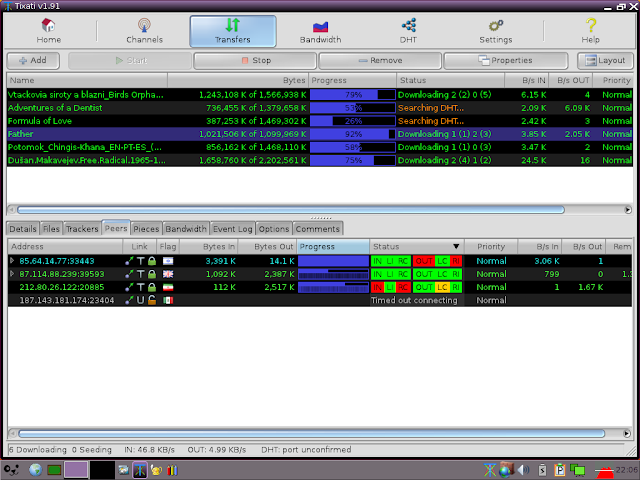Click the OUT status indicator of peer 85.64.14.77
Screen dimensions: 640x480
point(424,261)
